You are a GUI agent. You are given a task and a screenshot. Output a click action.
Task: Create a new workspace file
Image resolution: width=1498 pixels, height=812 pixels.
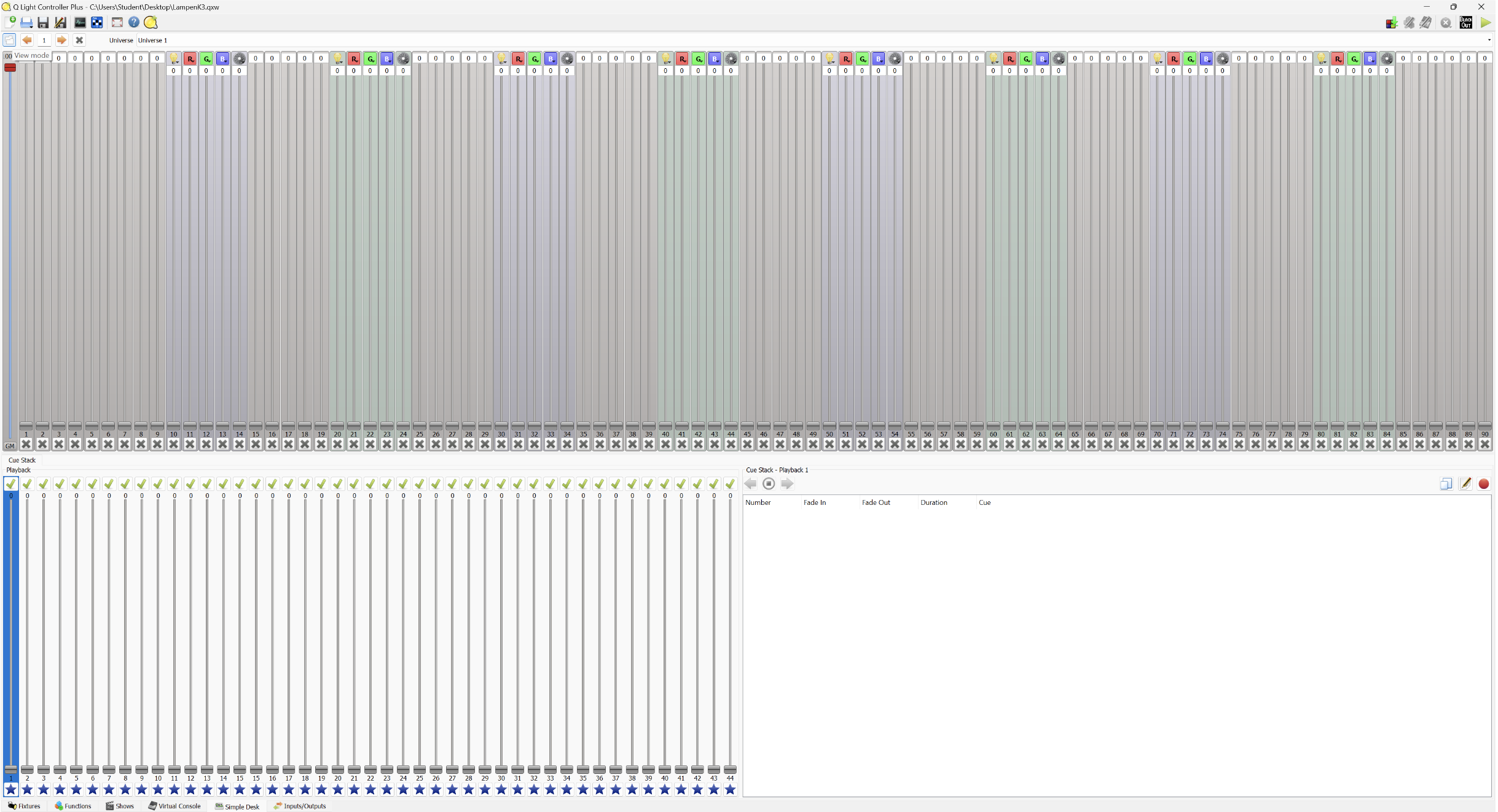point(10,23)
